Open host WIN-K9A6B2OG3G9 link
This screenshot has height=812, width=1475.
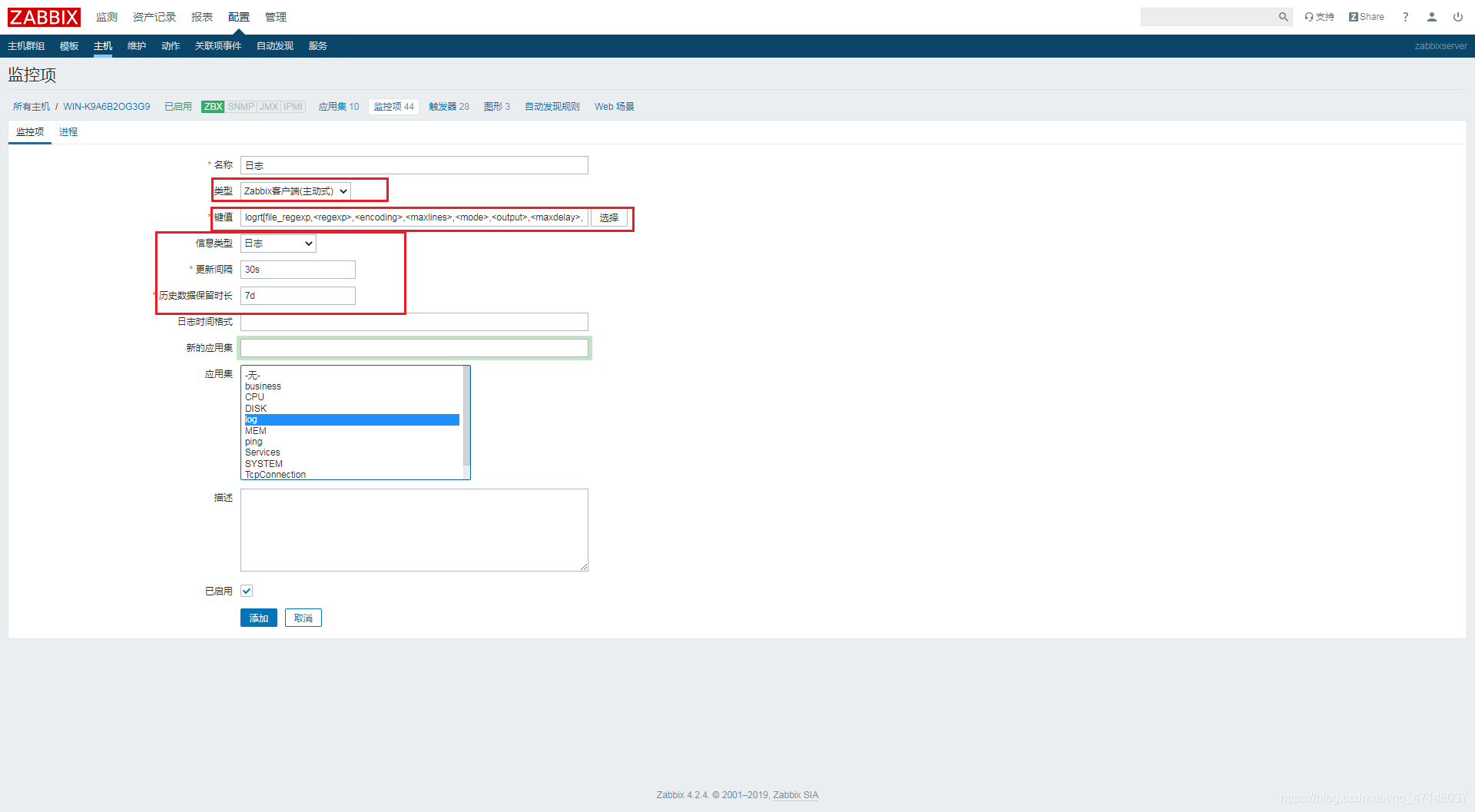click(x=107, y=107)
